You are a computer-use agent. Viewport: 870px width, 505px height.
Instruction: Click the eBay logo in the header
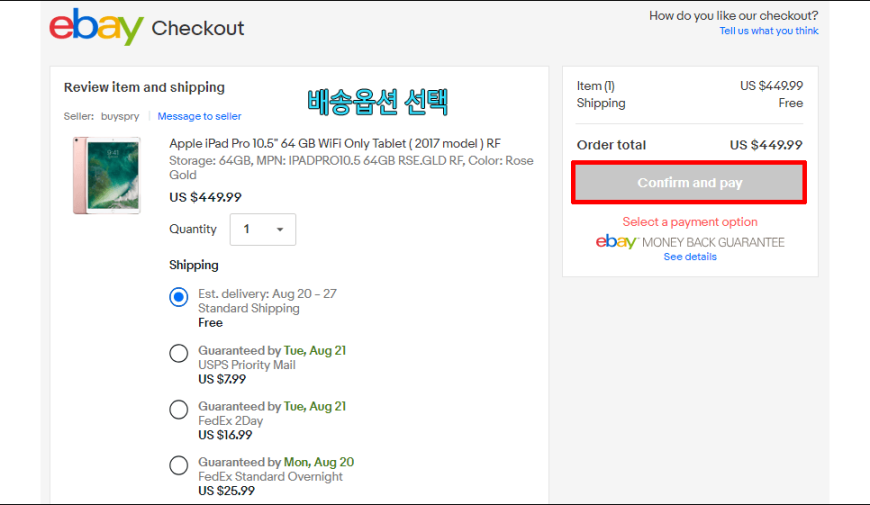tap(96, 27)
